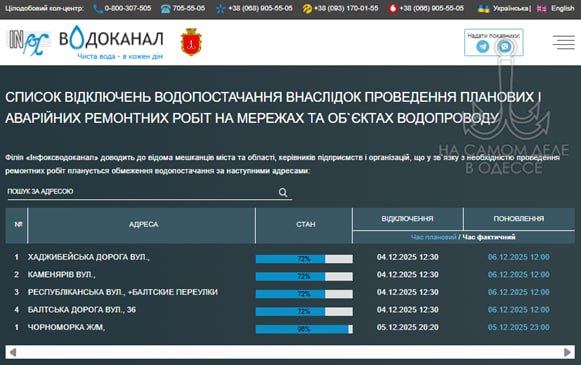Click progress bar for Каменярів вул. row

pos(304,276)
